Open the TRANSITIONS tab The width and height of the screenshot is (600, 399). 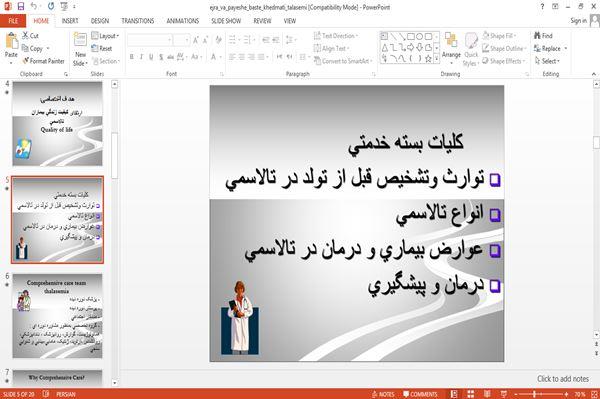click(x=138, y=21)
